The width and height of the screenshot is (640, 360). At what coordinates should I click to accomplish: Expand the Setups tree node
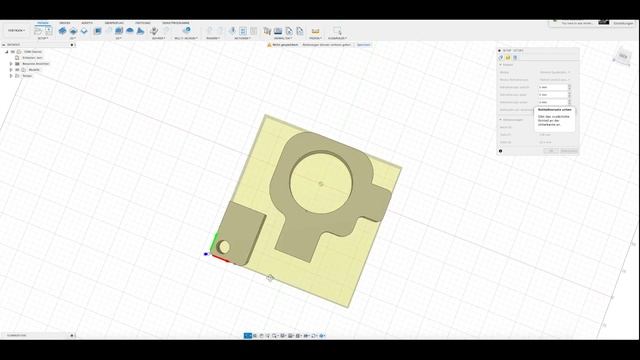pos(11,76)
